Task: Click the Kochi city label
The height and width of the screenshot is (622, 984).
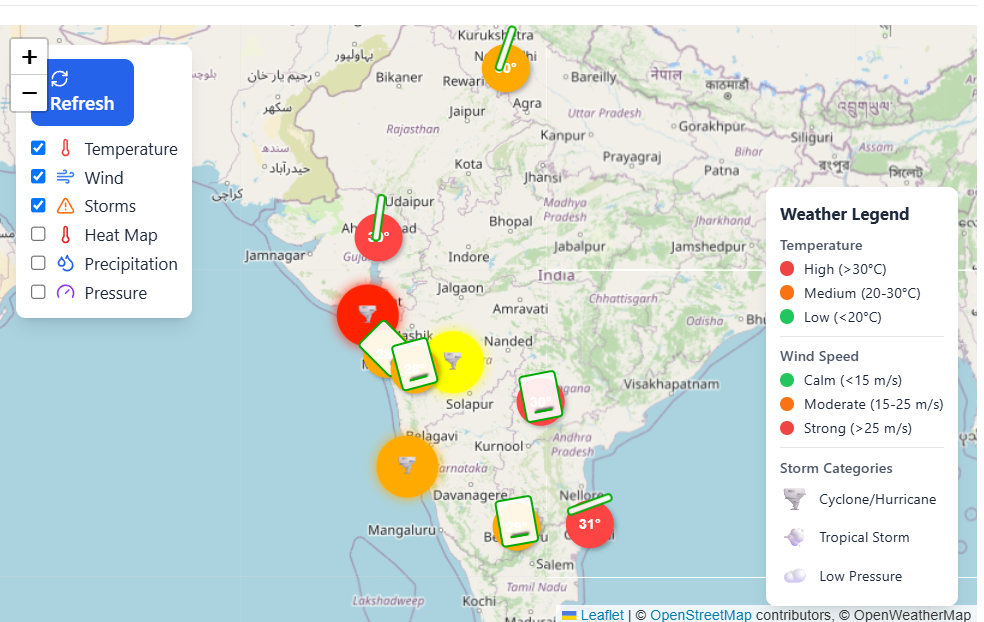Action: coord(479,601)
